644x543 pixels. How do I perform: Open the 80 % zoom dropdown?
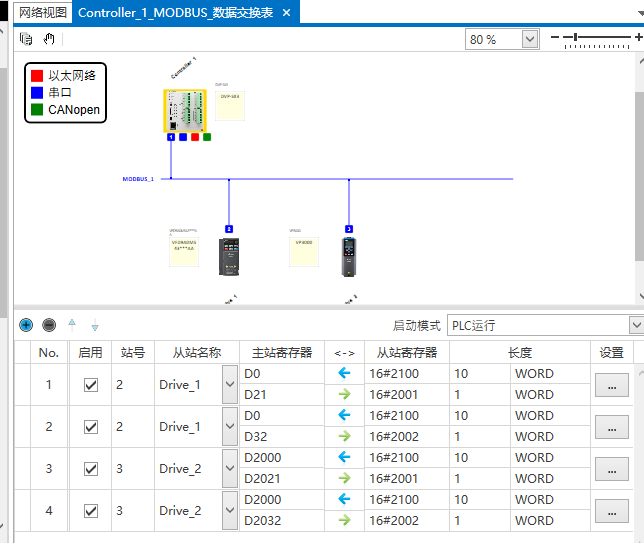pos(530,39)
